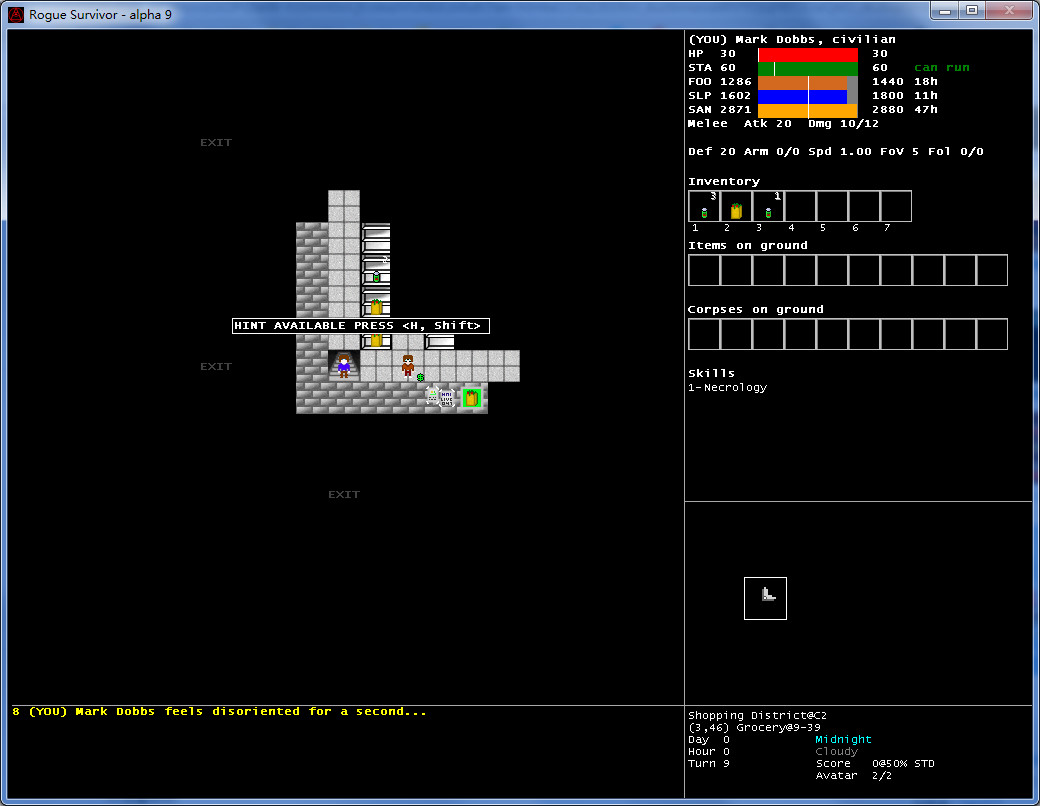Click the lowest EXIT marker
The width and height of the screenshot is (1040, 806).
(x=344, y=494)
